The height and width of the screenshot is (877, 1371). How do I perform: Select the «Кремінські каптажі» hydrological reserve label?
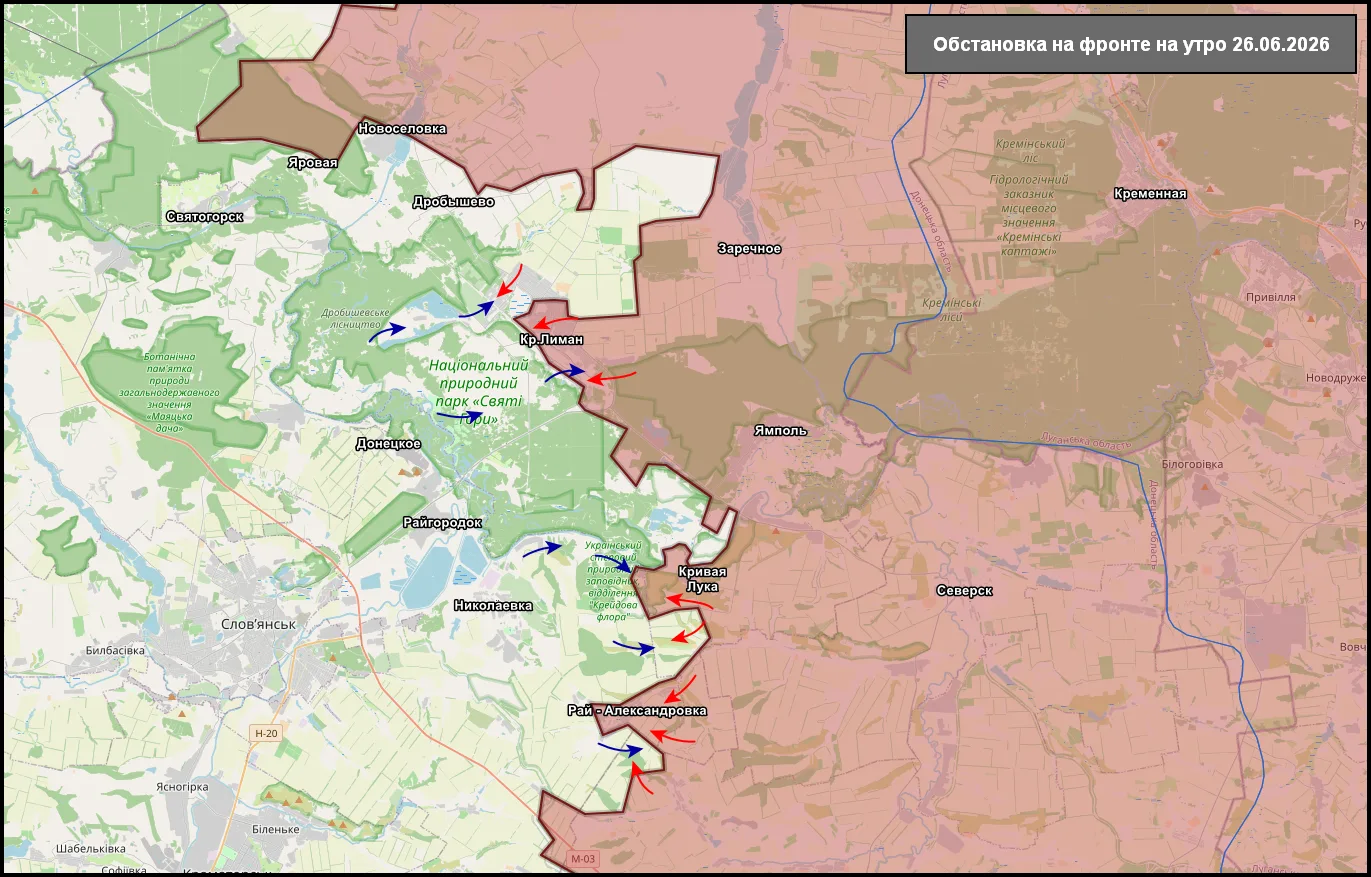click(x=1029, y=215)
